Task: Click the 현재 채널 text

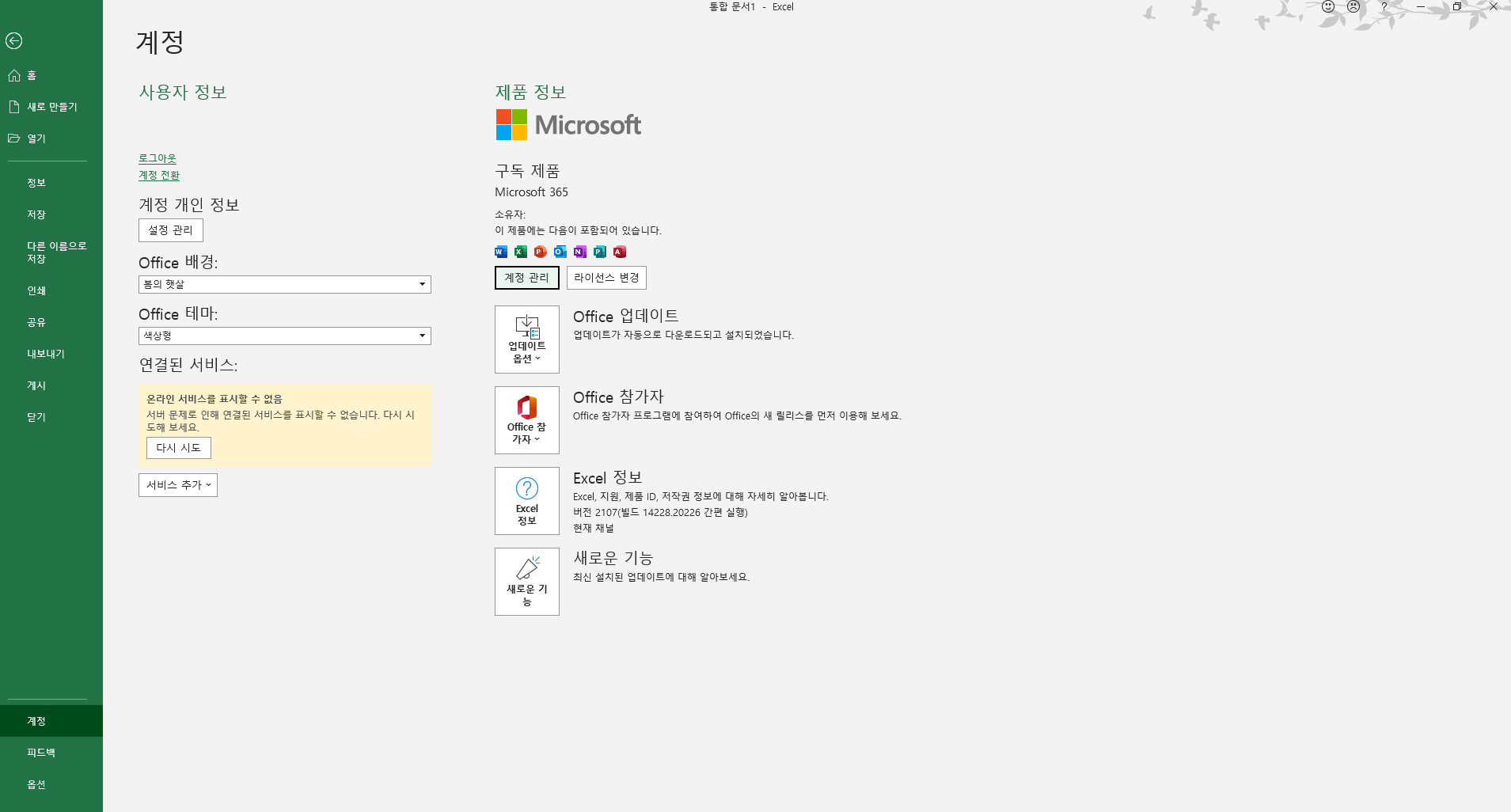Action: click(594, 528)
